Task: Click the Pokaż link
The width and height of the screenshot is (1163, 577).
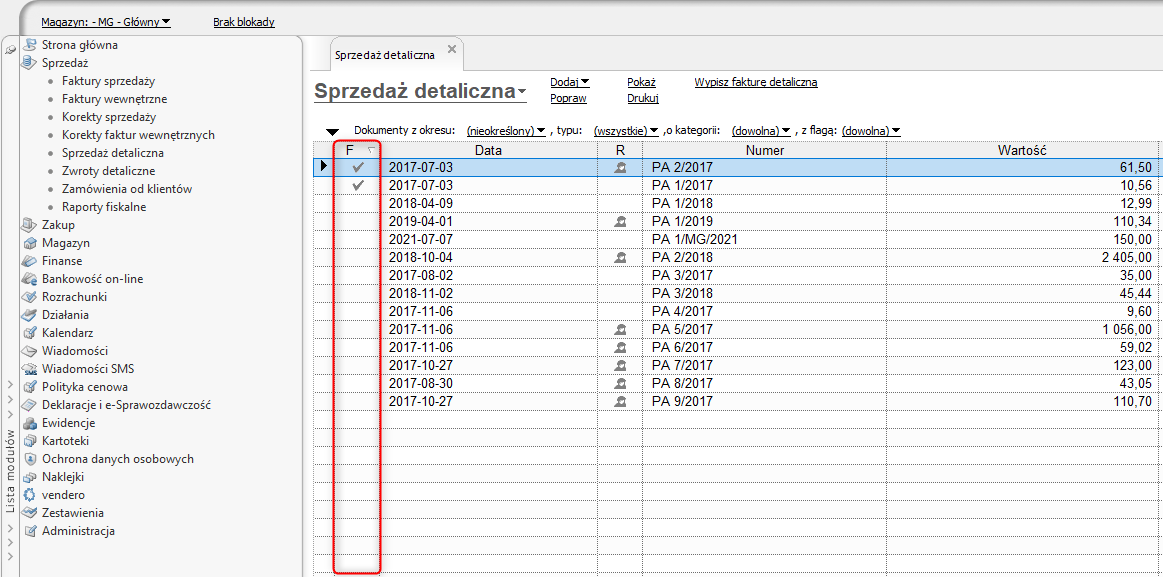Action: pyautogui.click(x=642, y=82)
